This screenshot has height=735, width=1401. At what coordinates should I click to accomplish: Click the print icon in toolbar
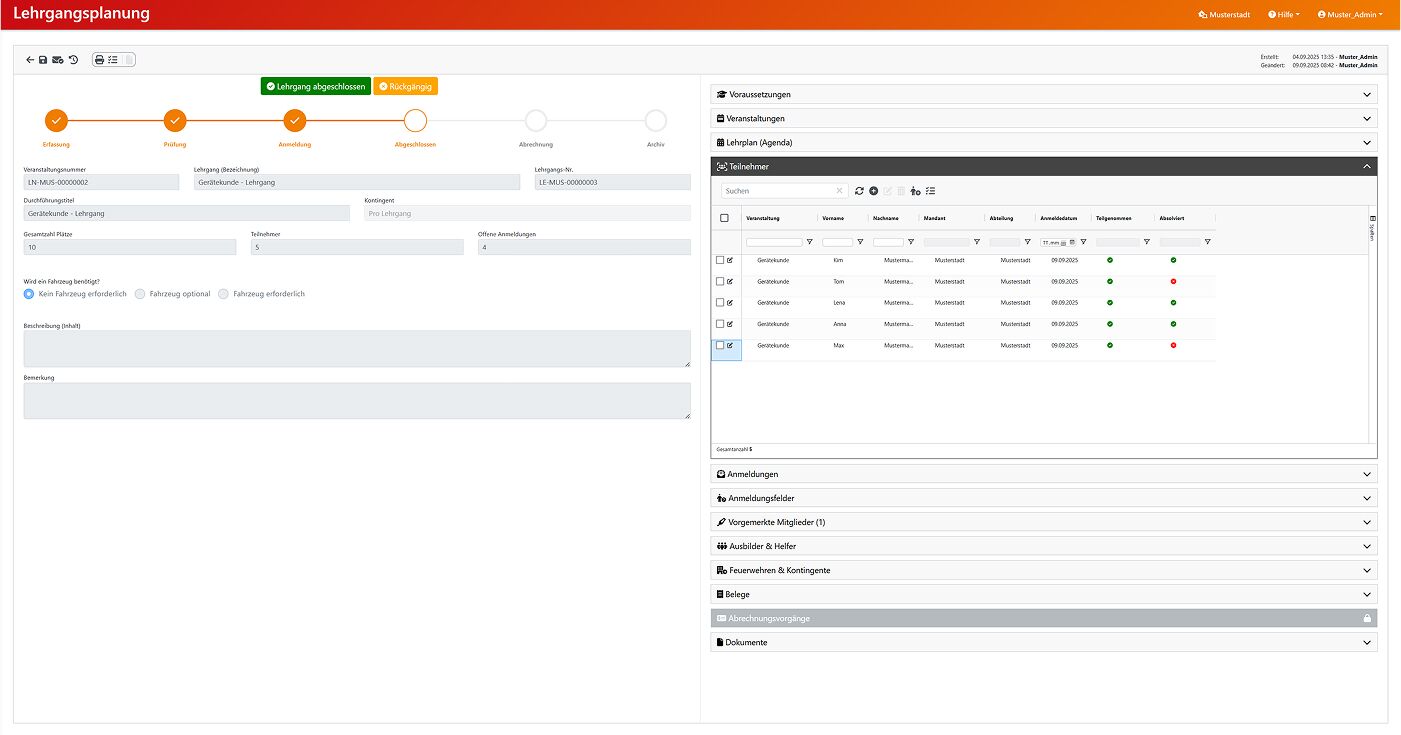coord(99,60)
